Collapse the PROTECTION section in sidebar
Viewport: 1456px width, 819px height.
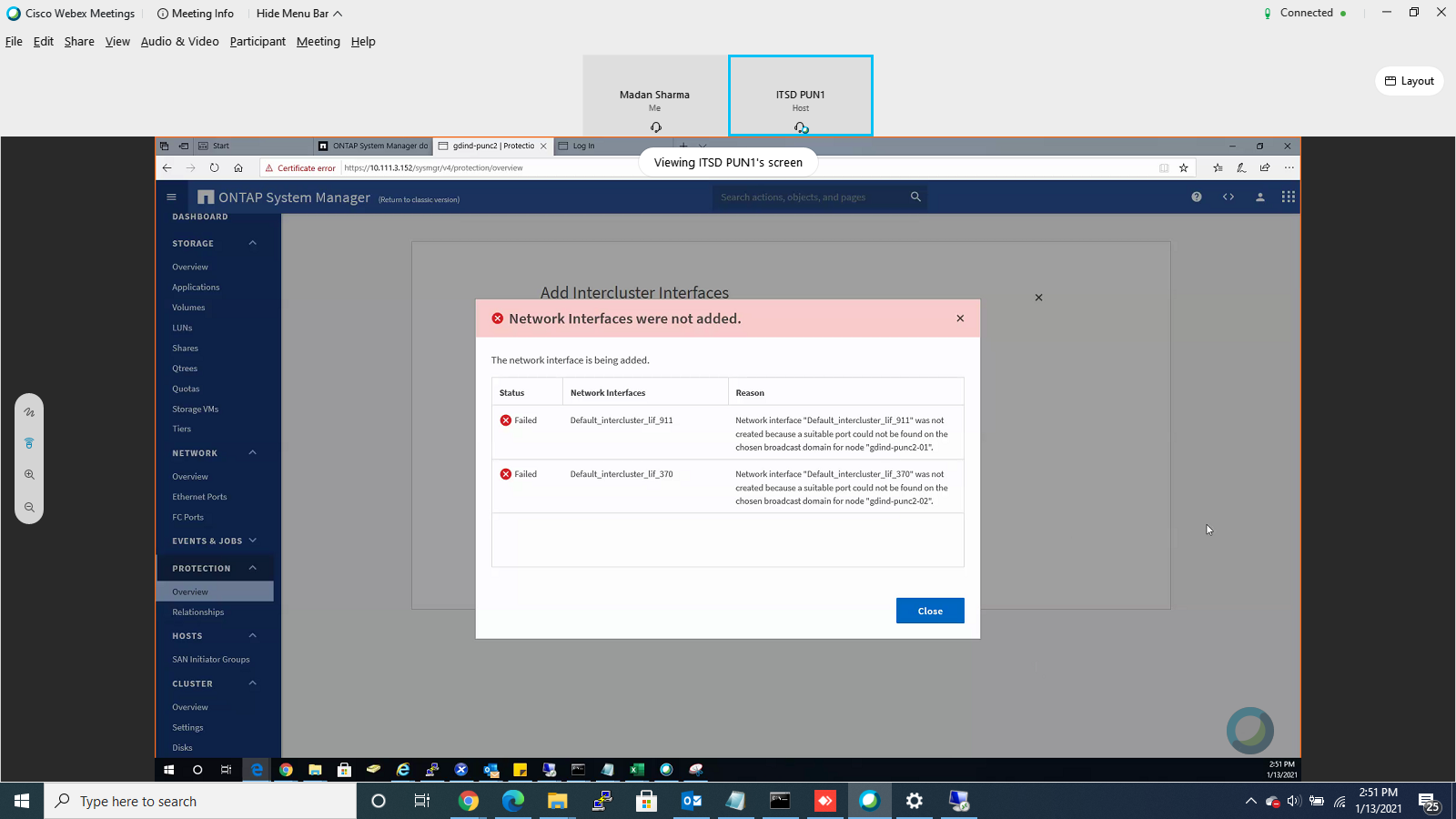pyautogui.click(x=255, y=567)
